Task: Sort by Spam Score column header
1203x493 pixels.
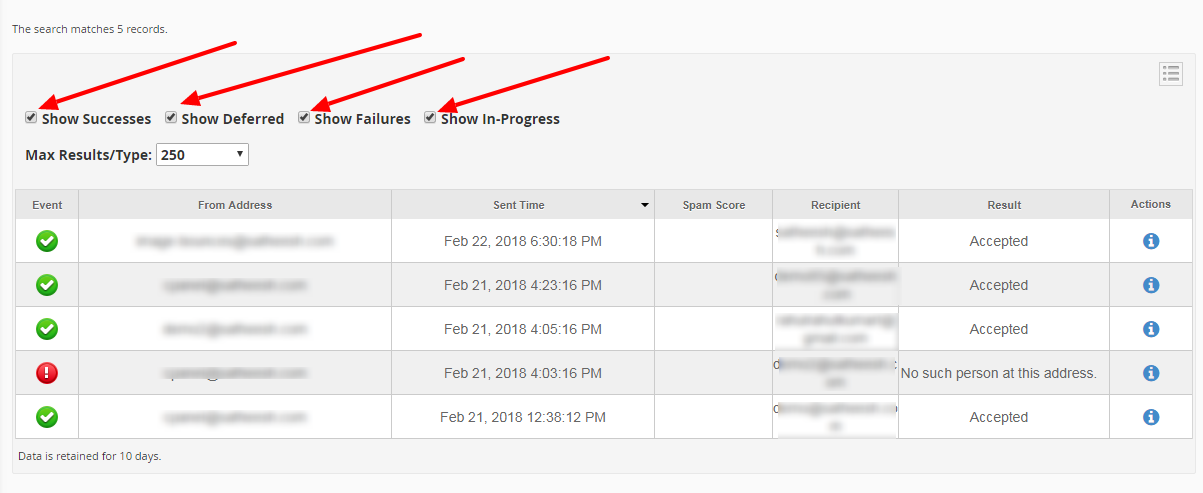Action: (714, 205)
